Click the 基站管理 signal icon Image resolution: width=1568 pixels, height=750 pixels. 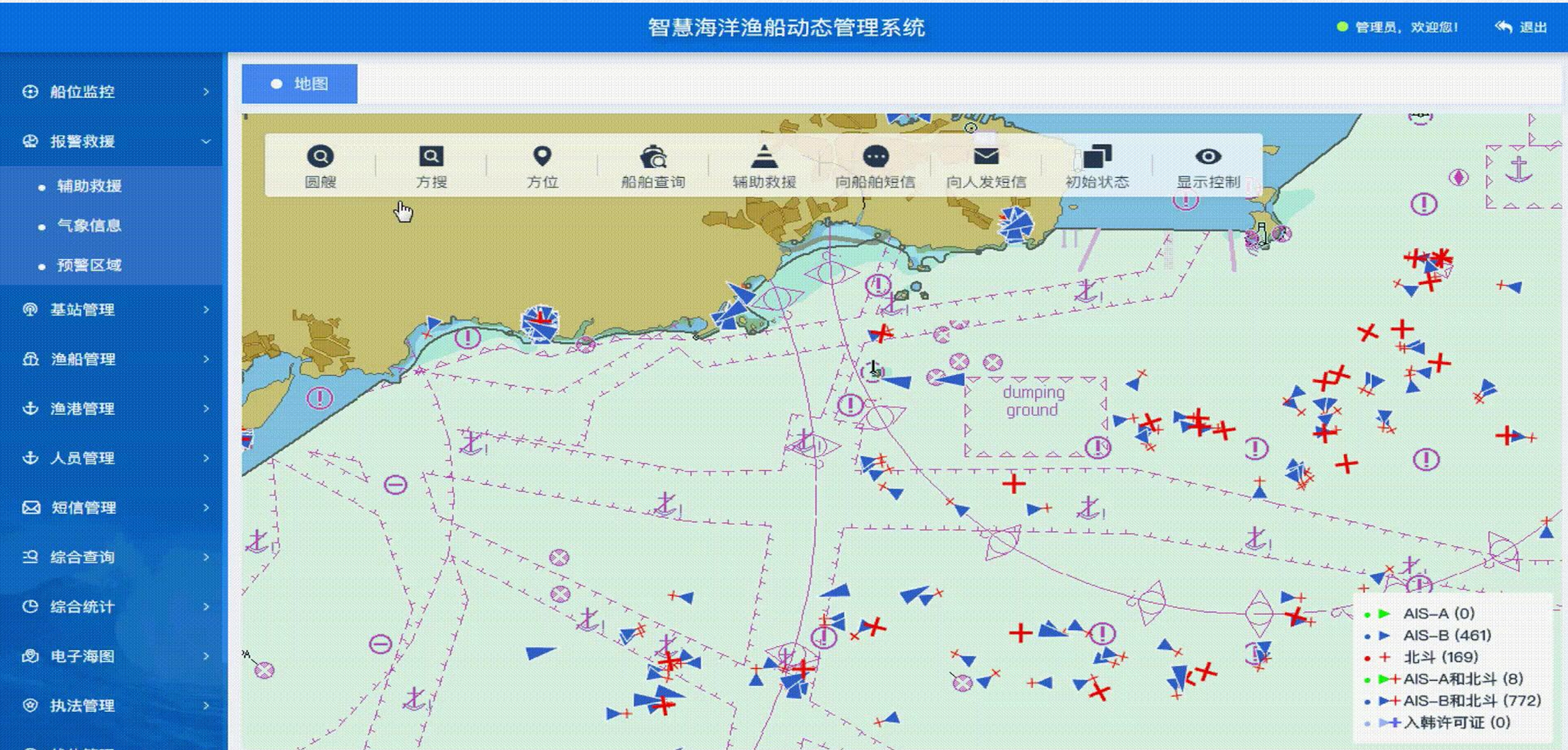tap(30, 309)
